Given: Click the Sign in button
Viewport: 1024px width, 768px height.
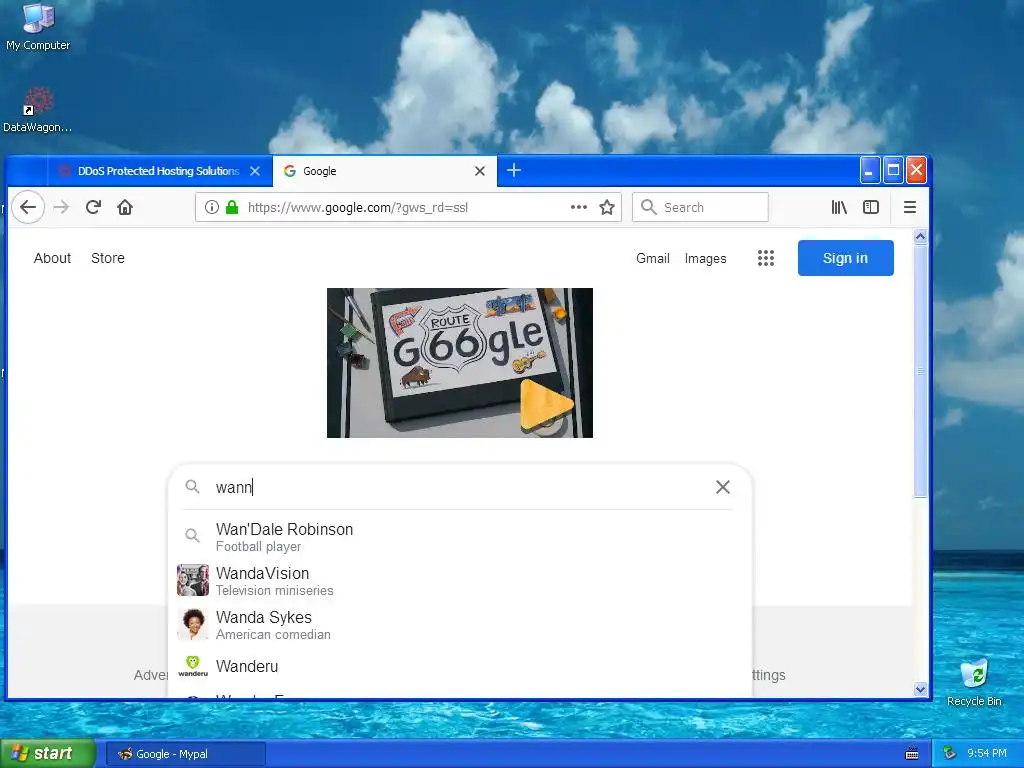Looking at the screenshot, I should [x=846, y=258].
